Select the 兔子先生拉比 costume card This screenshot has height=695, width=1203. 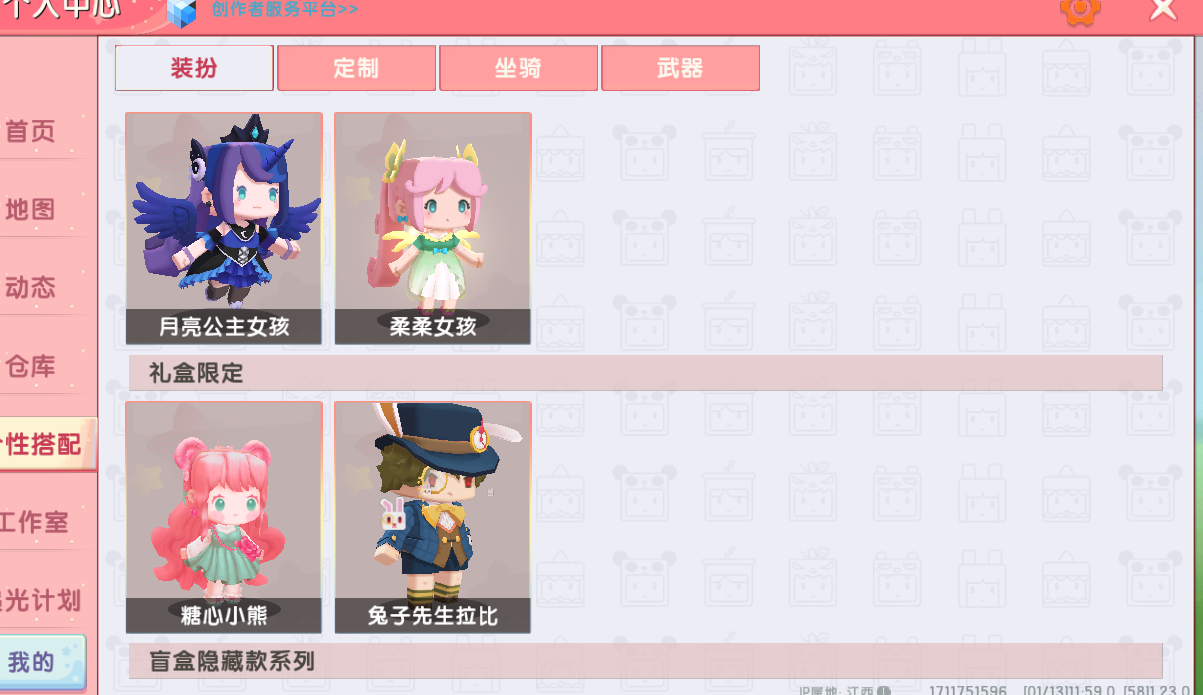432,517
